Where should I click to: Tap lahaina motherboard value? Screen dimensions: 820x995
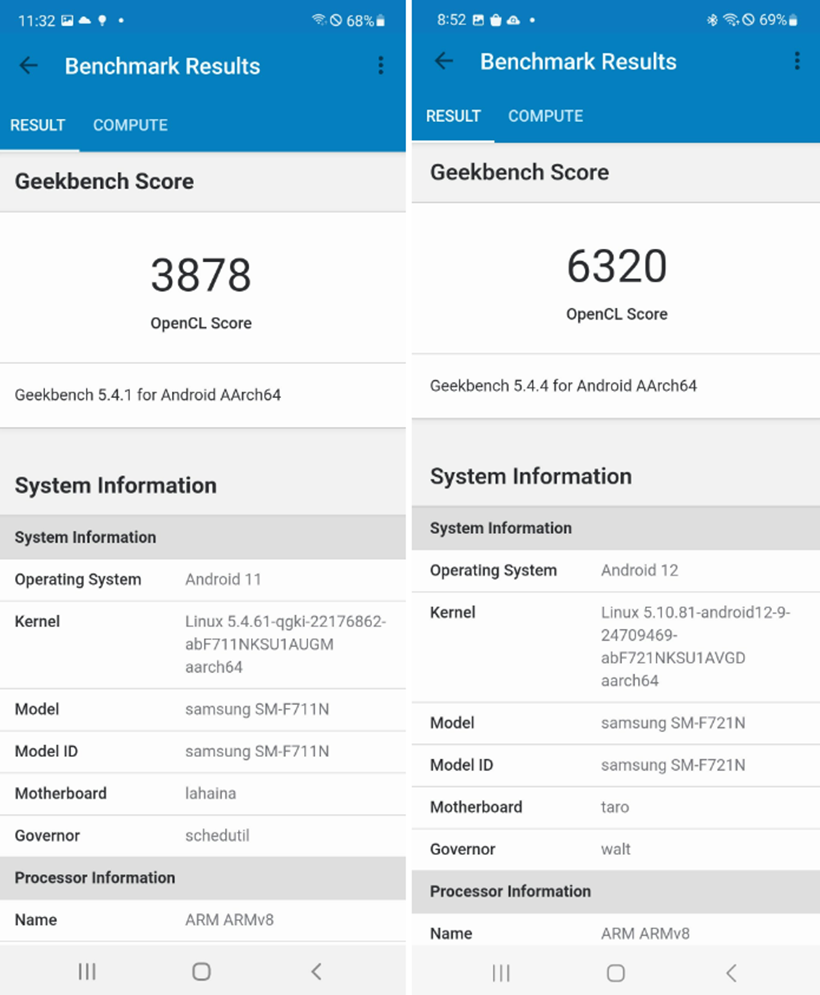click(x=210, y=793)
